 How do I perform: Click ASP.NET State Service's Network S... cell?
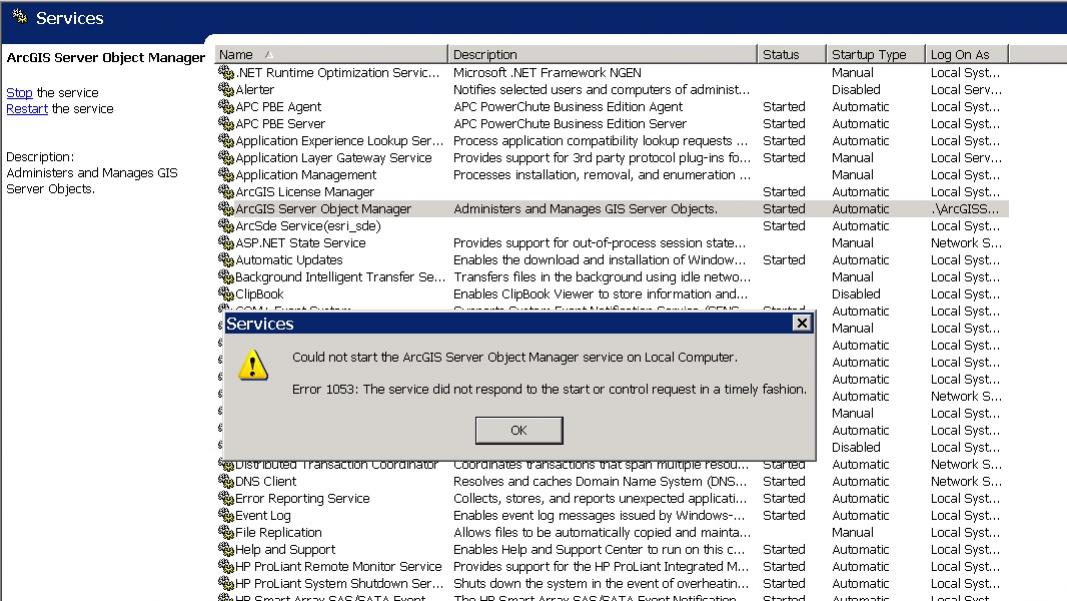(x=966, y=243)
